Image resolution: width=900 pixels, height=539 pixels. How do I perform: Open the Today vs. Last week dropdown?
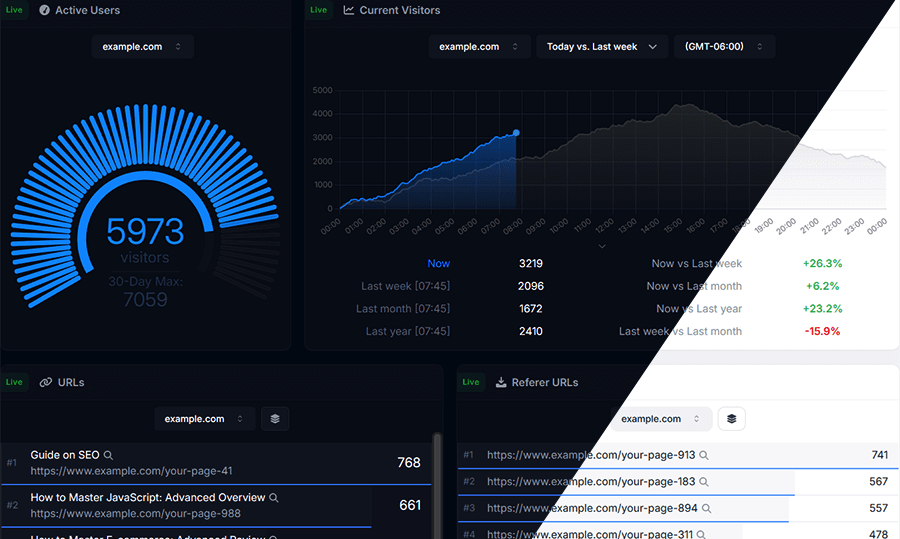(602, 46)
